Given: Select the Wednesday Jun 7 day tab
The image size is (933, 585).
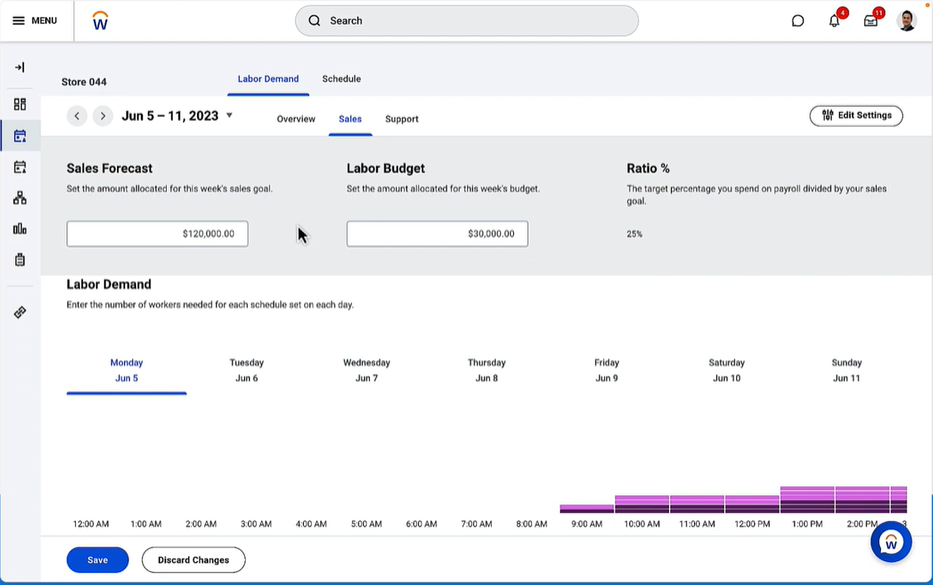Looking at the screenshot, I should point(367,370).
